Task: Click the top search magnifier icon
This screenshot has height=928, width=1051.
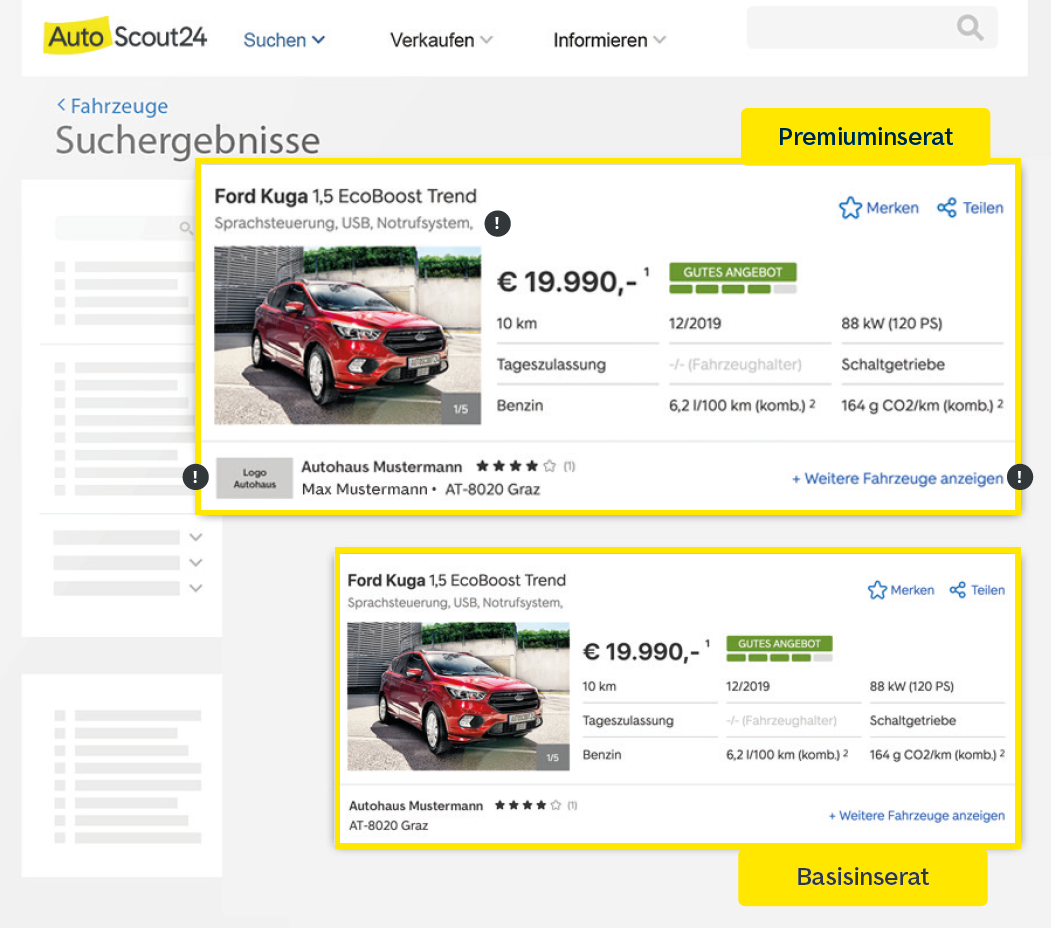Action: tap(970, 27)
